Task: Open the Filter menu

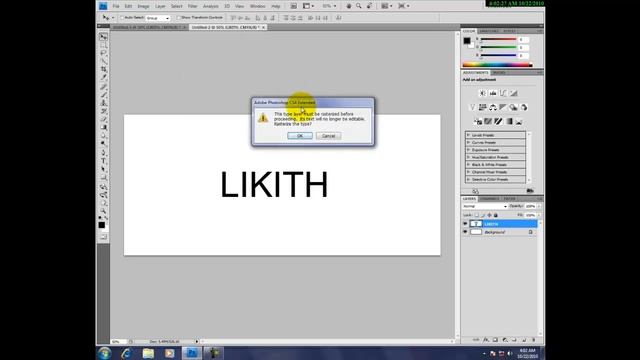Action: pyautogui.click(x=192, y=7)
